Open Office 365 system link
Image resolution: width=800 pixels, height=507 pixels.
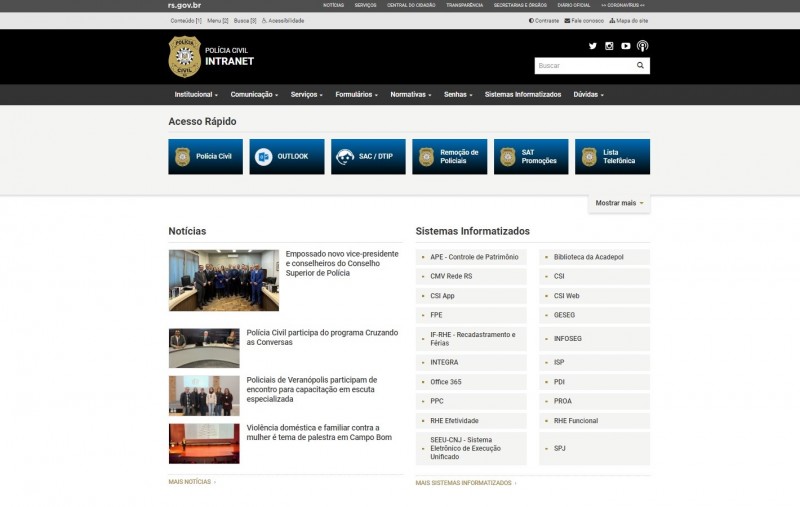point(471,382)
